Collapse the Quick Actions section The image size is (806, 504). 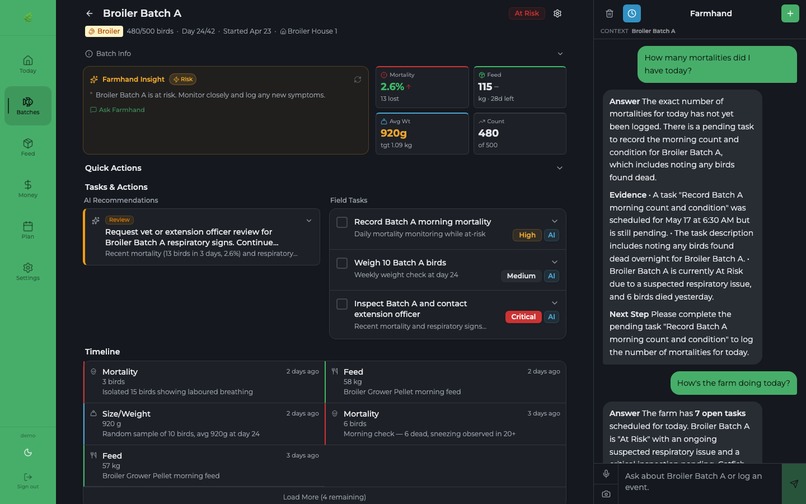pyautogui.click(x=560, y=168)
